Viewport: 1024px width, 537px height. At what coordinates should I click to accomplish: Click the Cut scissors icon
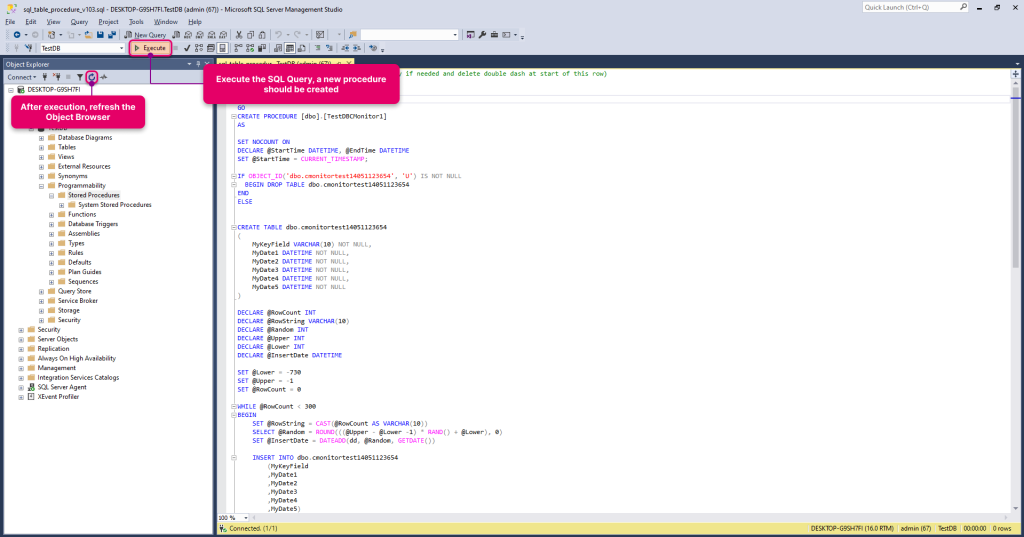point(238,35)
